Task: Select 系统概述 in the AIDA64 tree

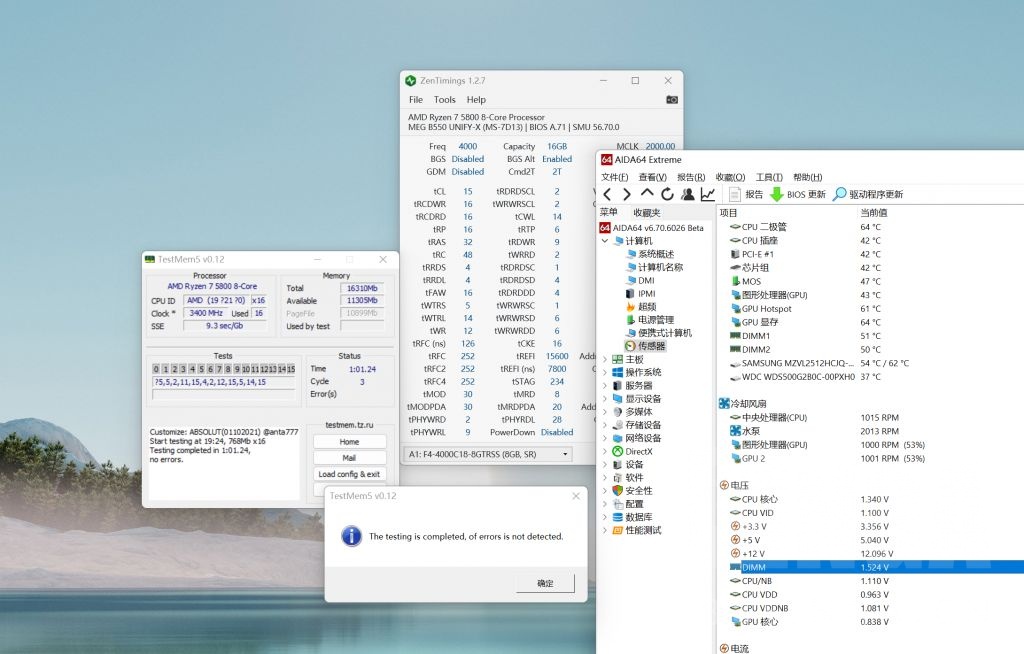Action: pyautogui.click(x=657, y=254)
